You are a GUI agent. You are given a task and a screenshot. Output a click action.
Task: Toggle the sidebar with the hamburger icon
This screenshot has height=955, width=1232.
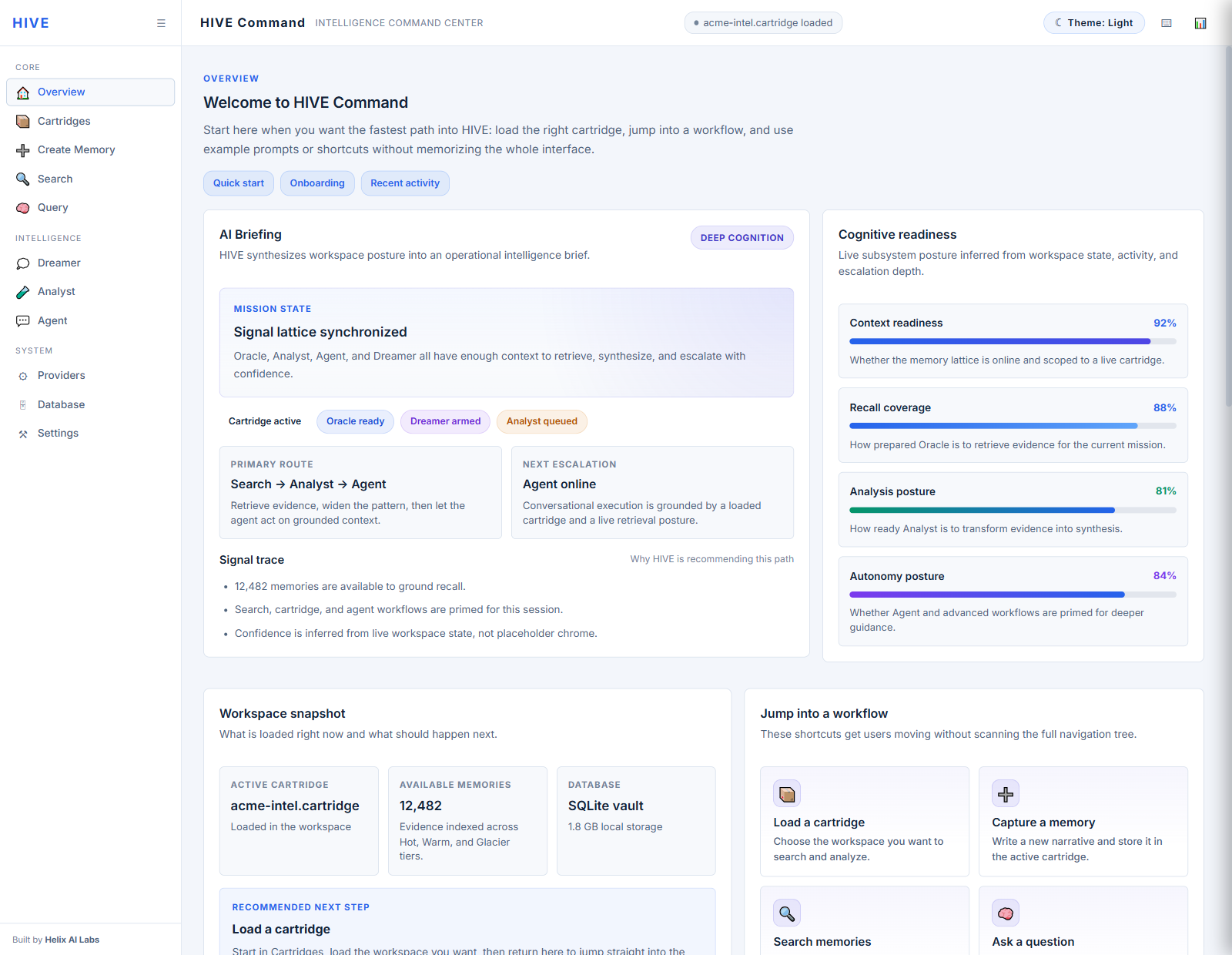click(x=161, y=22)
